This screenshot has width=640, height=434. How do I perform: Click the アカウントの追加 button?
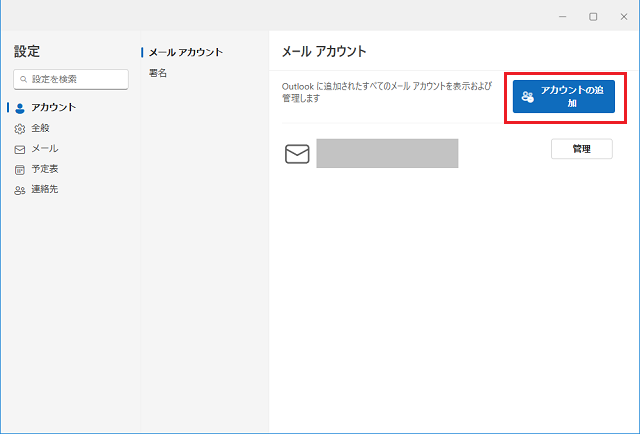pyautogui.click(x=564, y=97)
